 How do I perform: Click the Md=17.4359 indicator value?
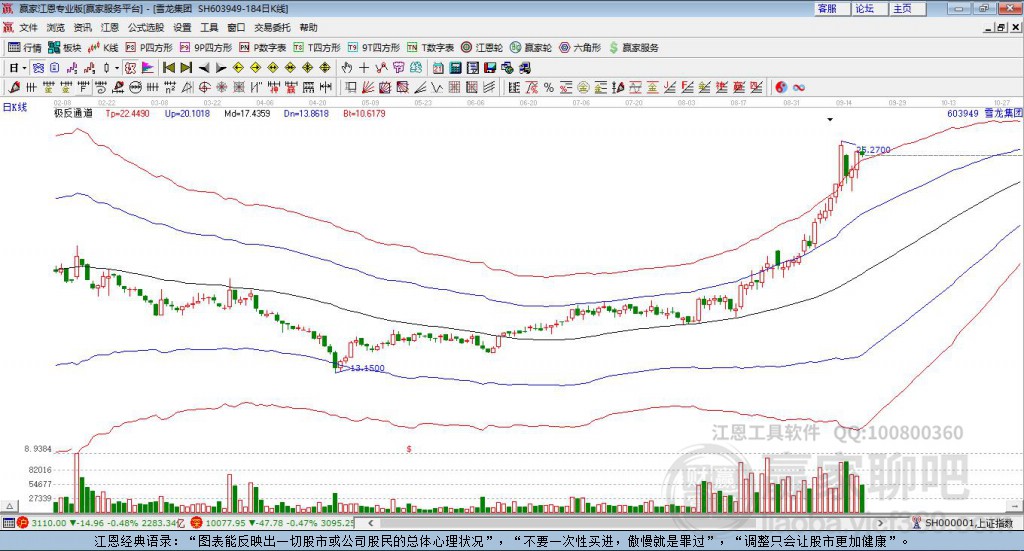point(247,113)
